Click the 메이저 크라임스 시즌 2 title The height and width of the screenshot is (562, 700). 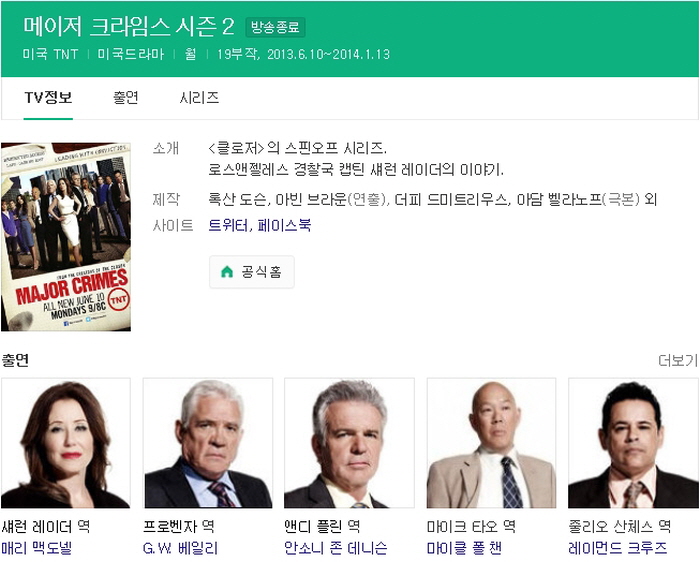[x=129, y=26]
